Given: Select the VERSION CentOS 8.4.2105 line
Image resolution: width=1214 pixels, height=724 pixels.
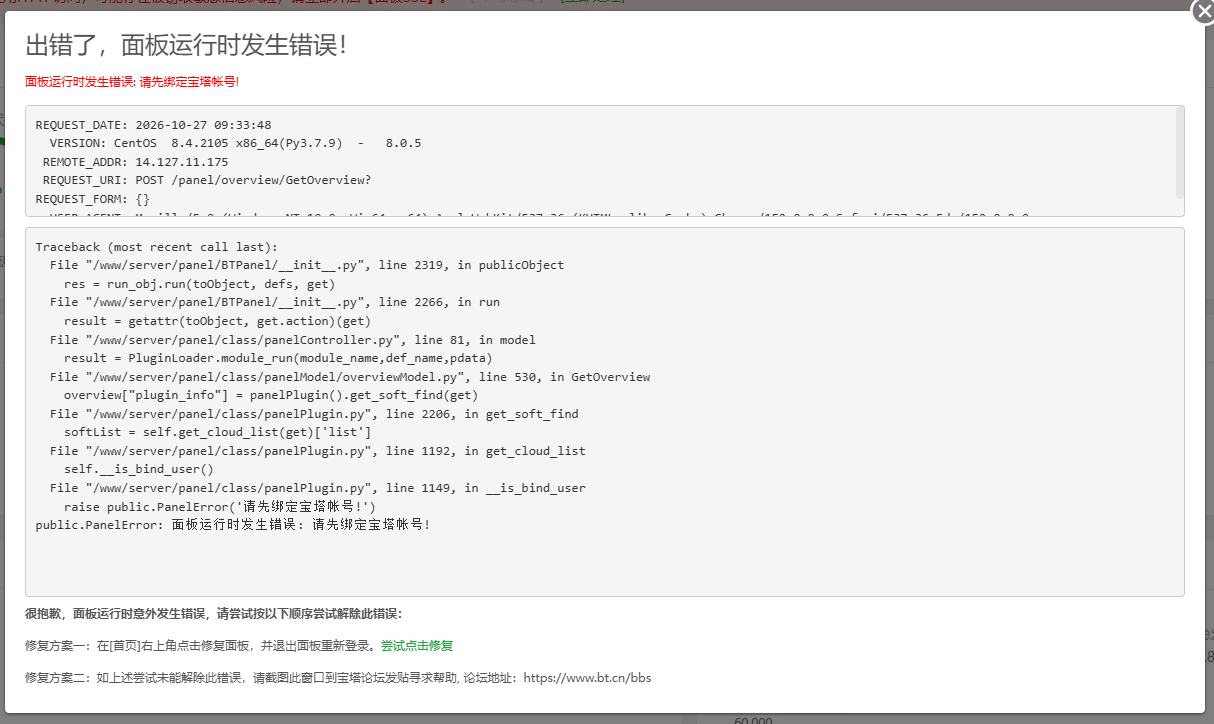Looking at the screenshot, I should [235, 143].
